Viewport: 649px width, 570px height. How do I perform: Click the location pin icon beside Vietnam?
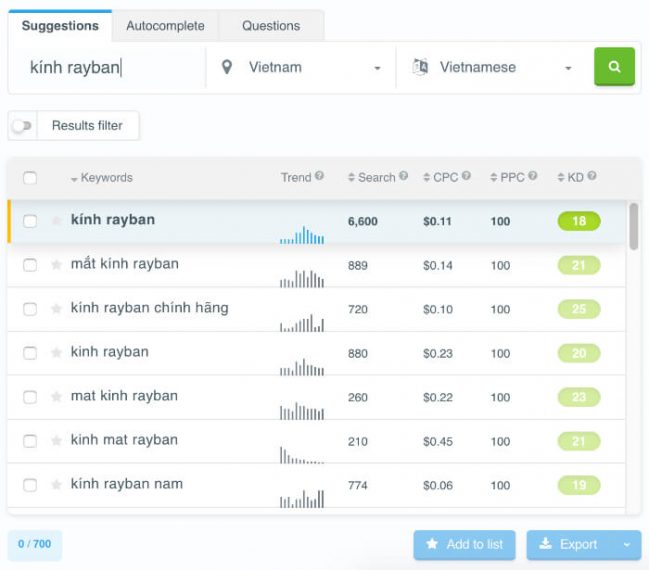tap(226, 67)
